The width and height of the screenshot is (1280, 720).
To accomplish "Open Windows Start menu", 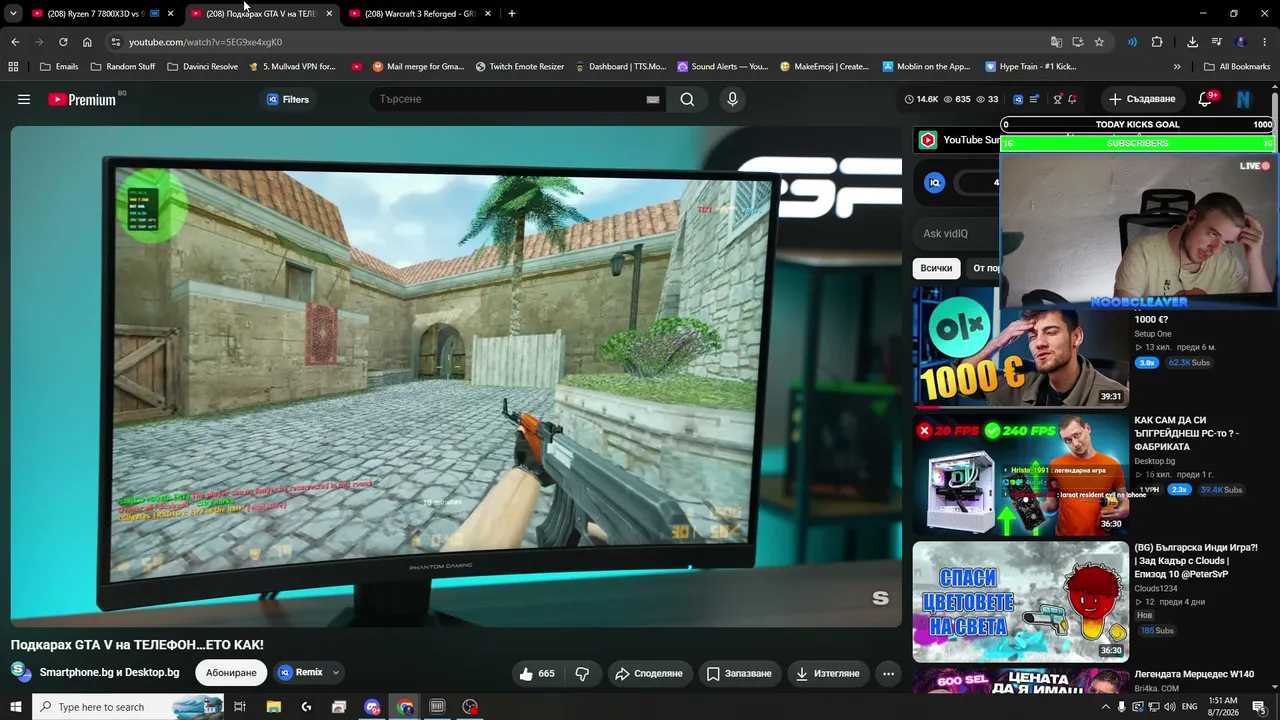I will coord(16,707).
